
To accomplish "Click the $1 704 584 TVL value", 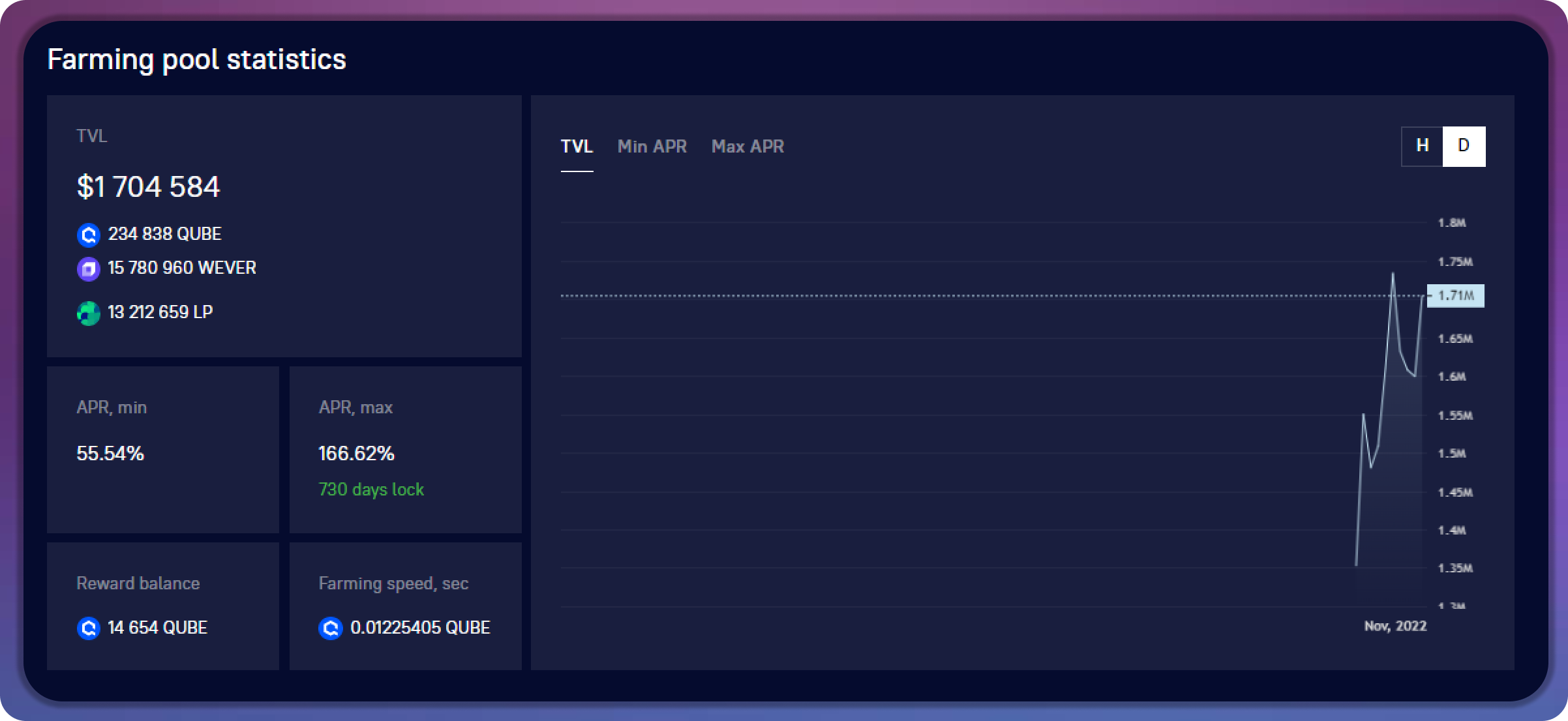I will [x=148, y=187].
